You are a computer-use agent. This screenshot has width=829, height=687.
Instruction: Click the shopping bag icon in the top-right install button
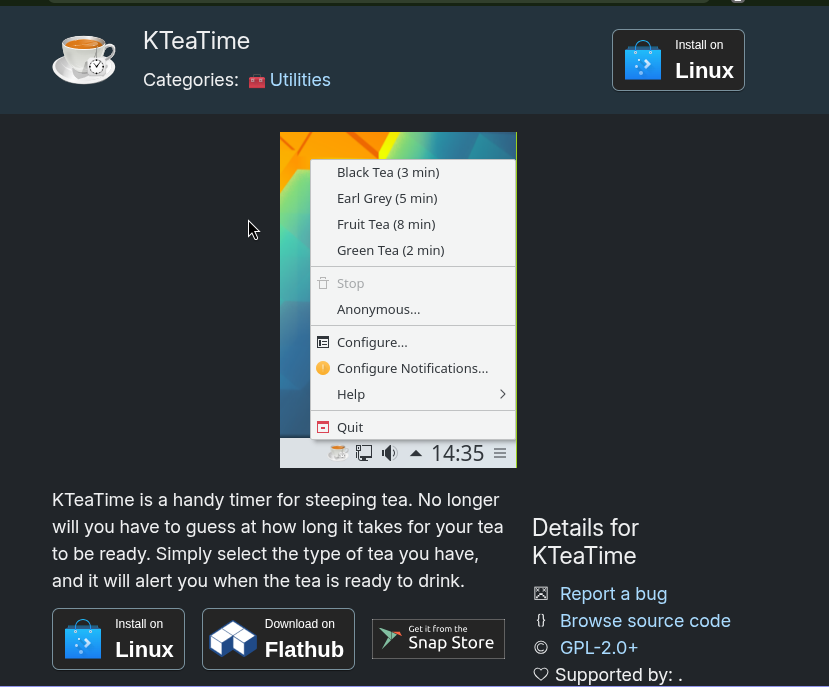pos(643,60)
